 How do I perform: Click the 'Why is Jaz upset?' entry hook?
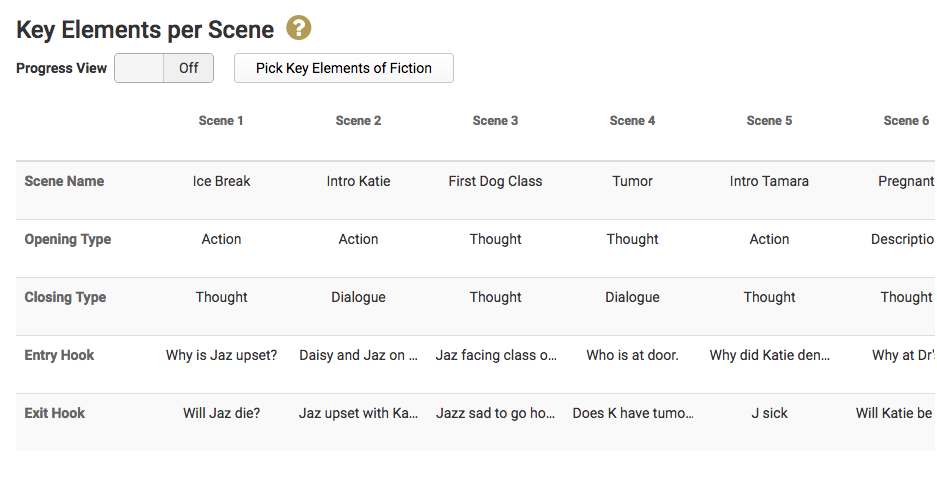coord(221,355)
